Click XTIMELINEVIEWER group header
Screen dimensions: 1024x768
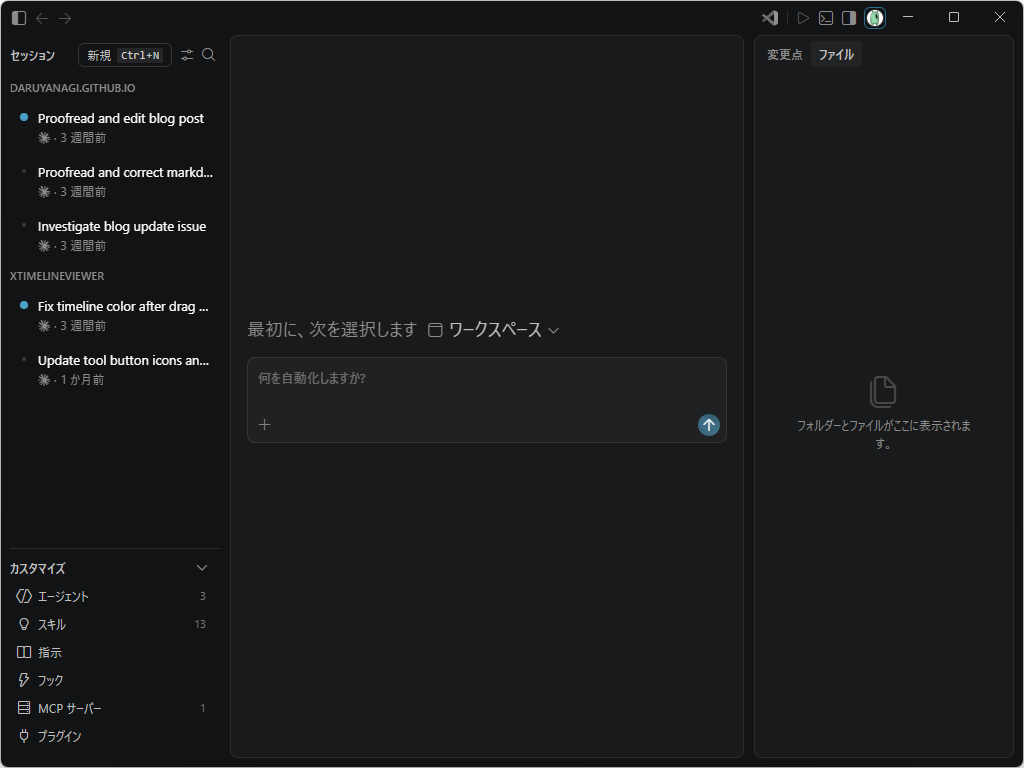click(57, 276)
